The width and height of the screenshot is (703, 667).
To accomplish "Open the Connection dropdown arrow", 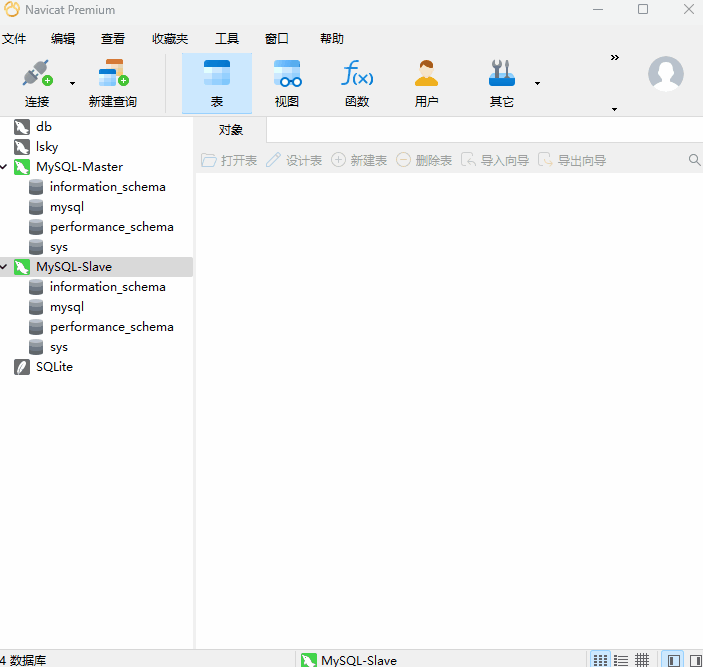I will pyautogui.click(x=72, y=83).
